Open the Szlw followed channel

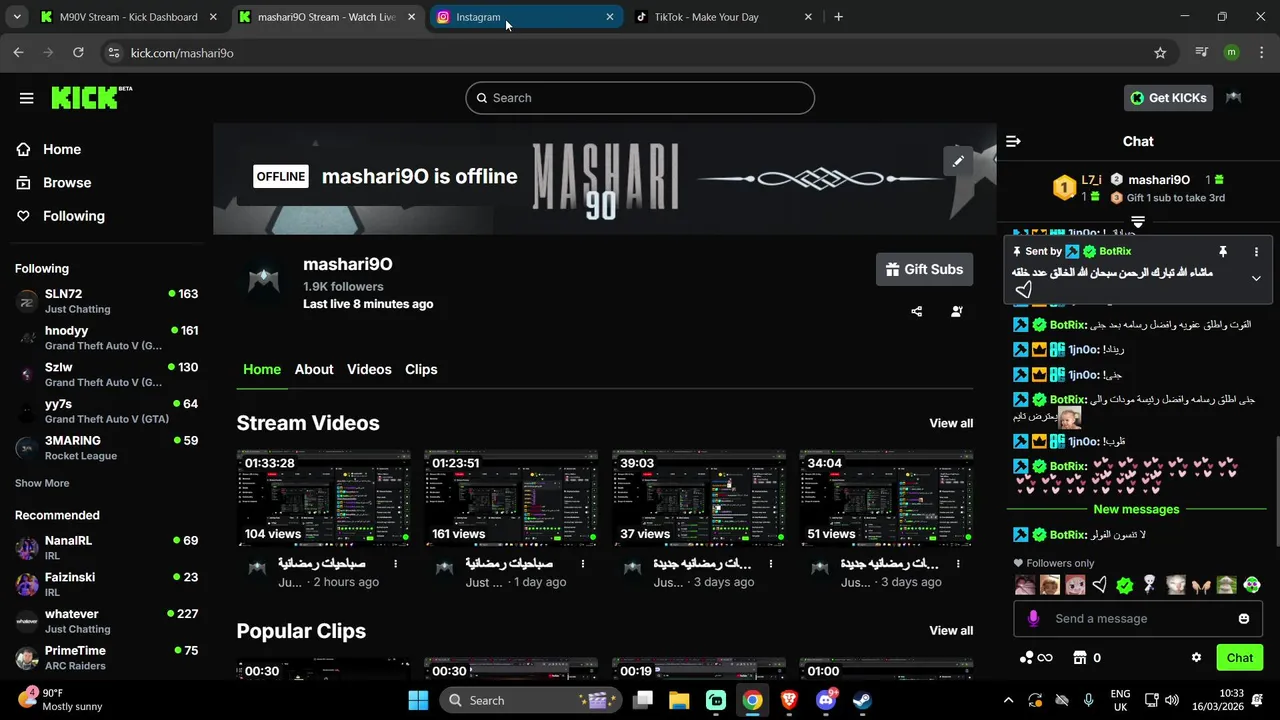106,374
